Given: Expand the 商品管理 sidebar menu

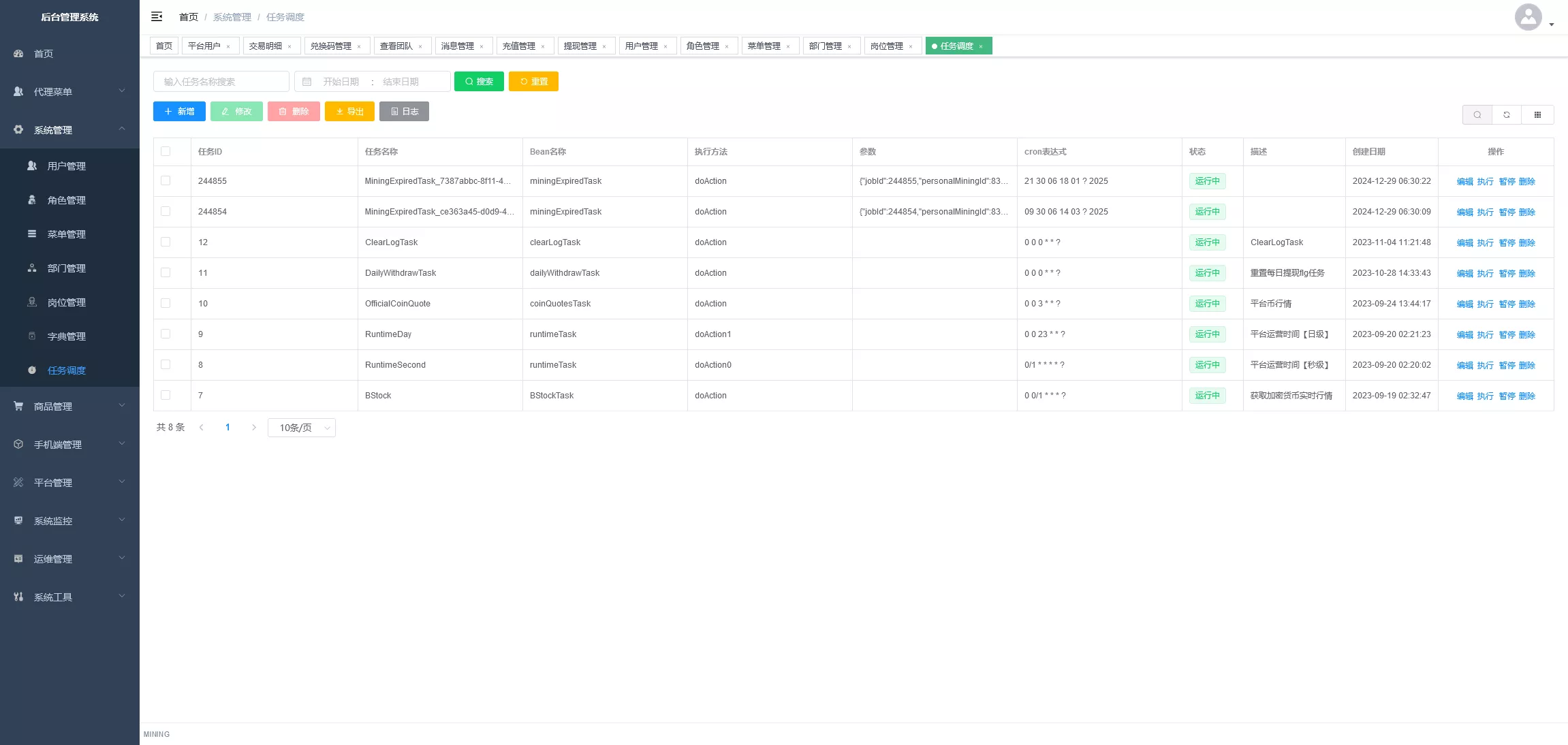Looking at the screenshot, I should pos(69,406).
